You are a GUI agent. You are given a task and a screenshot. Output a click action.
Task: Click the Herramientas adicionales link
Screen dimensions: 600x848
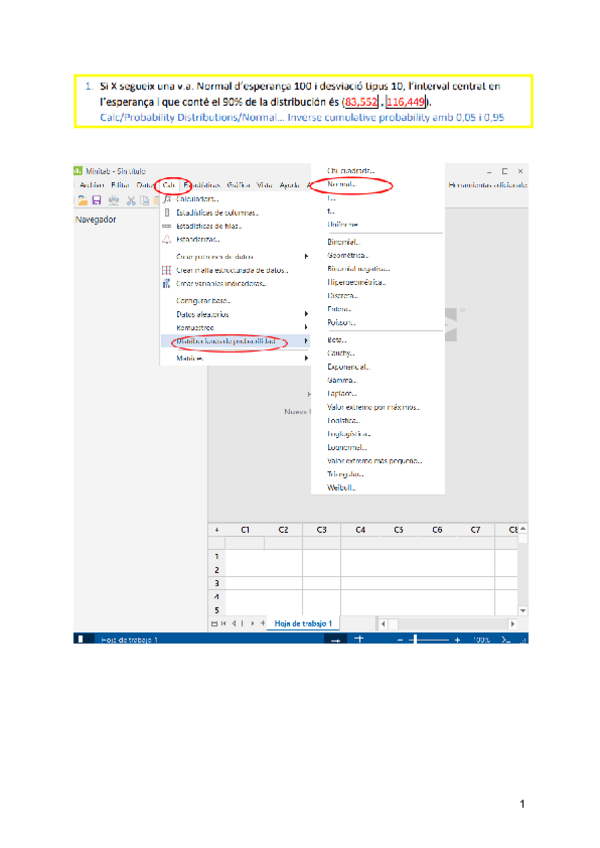[x=488, y=185]
